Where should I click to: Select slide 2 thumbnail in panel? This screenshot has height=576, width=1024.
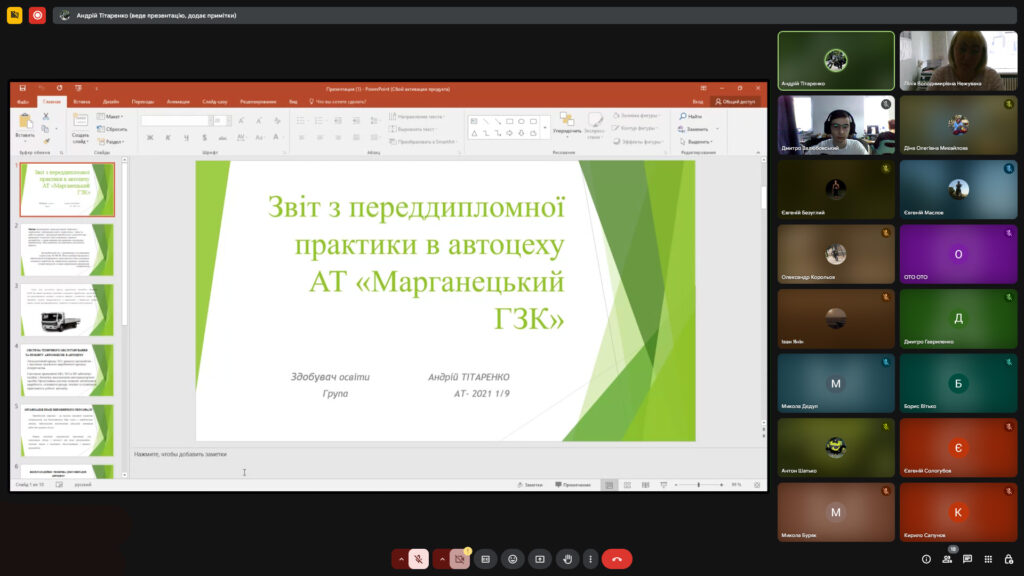67,250
